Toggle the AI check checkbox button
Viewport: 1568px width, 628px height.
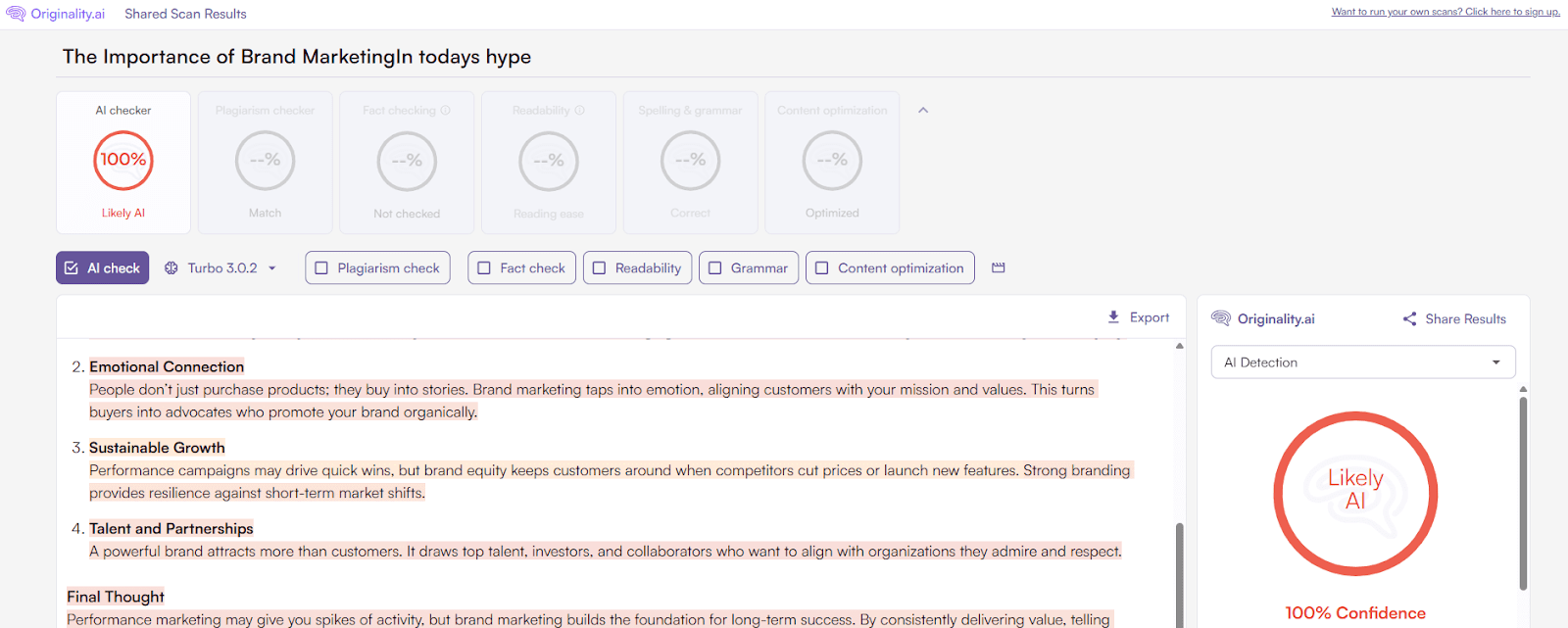click(x=102, y=267)
